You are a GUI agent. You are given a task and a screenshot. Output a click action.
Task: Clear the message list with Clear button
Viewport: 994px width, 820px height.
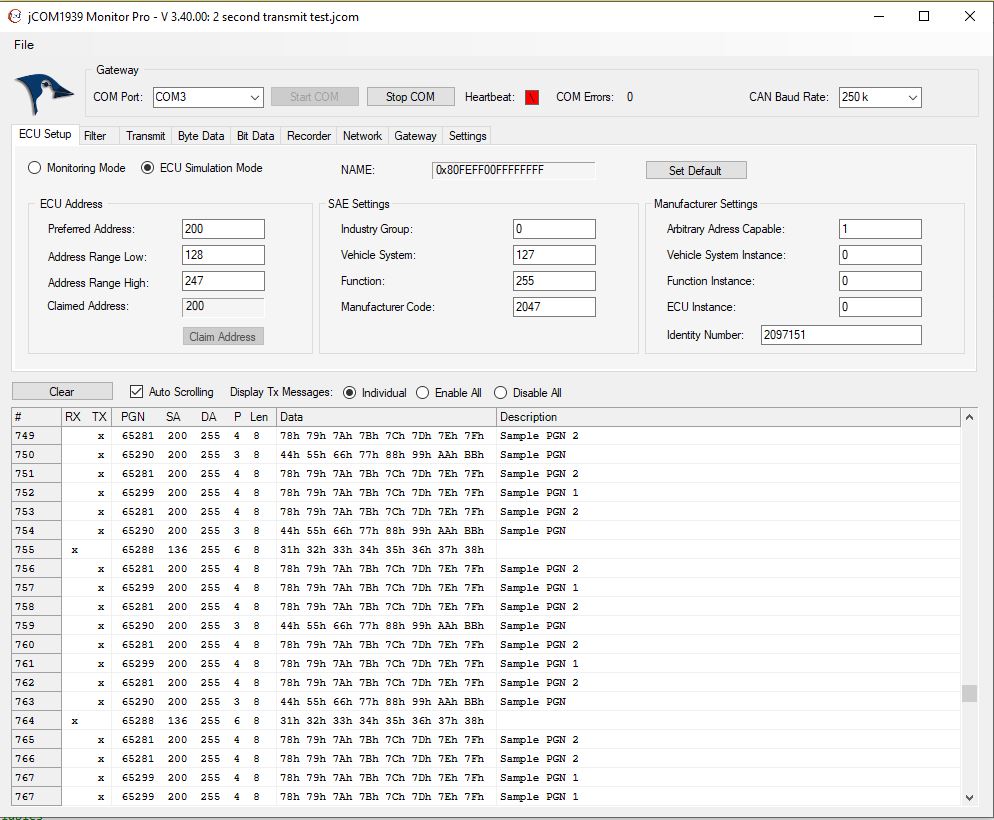click(x=62, y=392)
